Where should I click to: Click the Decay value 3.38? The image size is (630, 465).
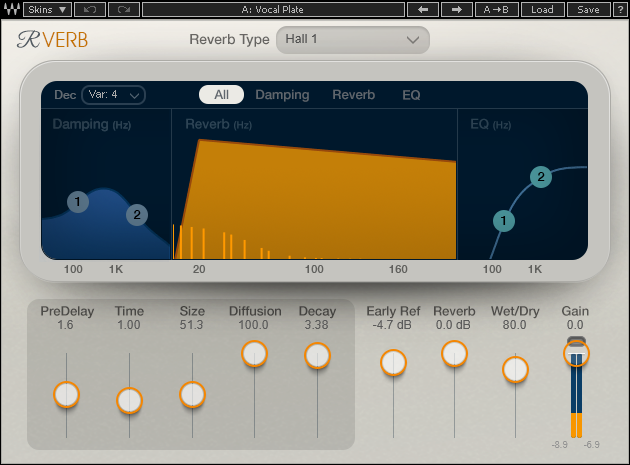coord(316,325)
